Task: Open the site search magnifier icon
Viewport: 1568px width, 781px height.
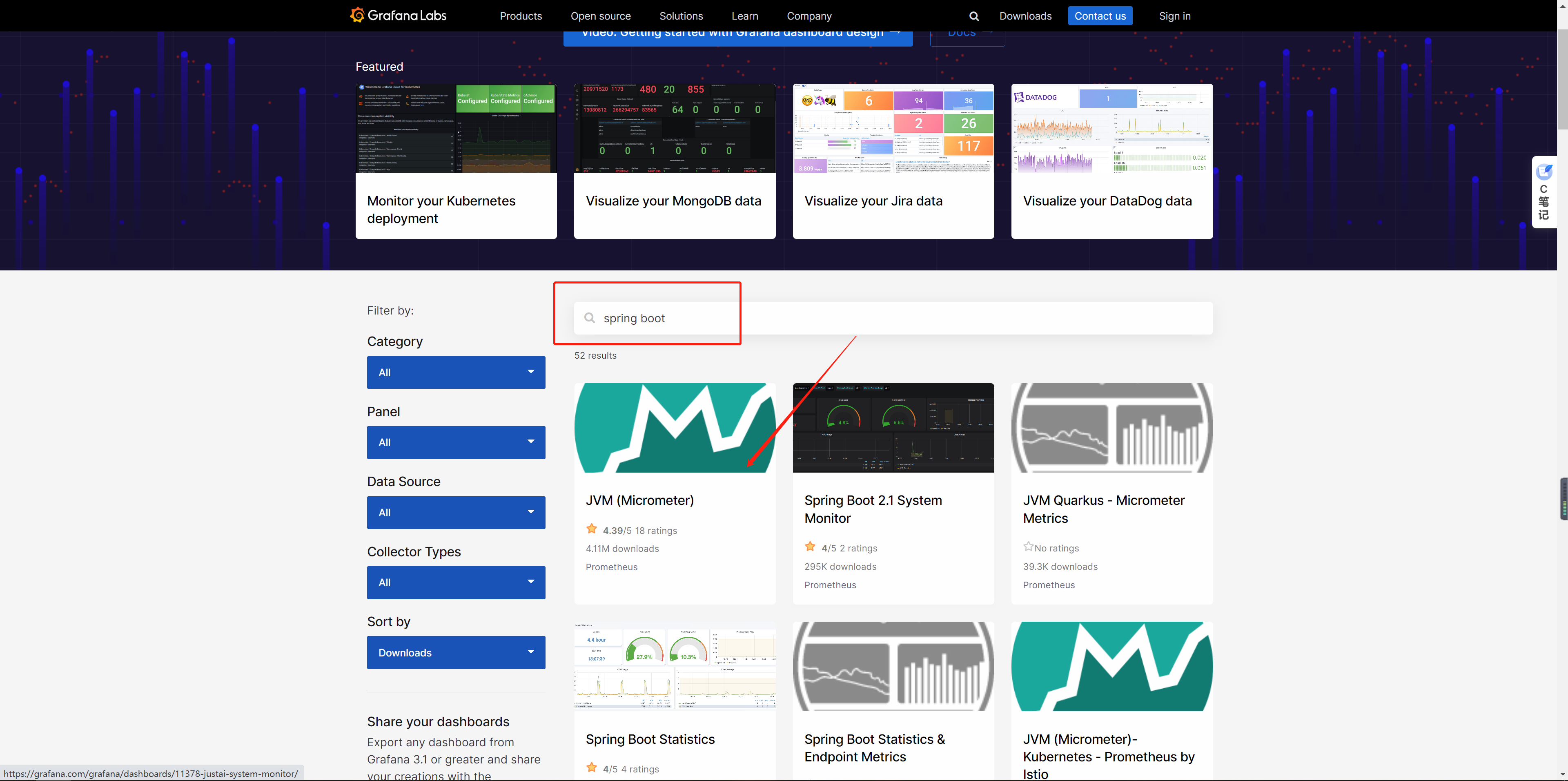Action: click(x=974, y=16)
